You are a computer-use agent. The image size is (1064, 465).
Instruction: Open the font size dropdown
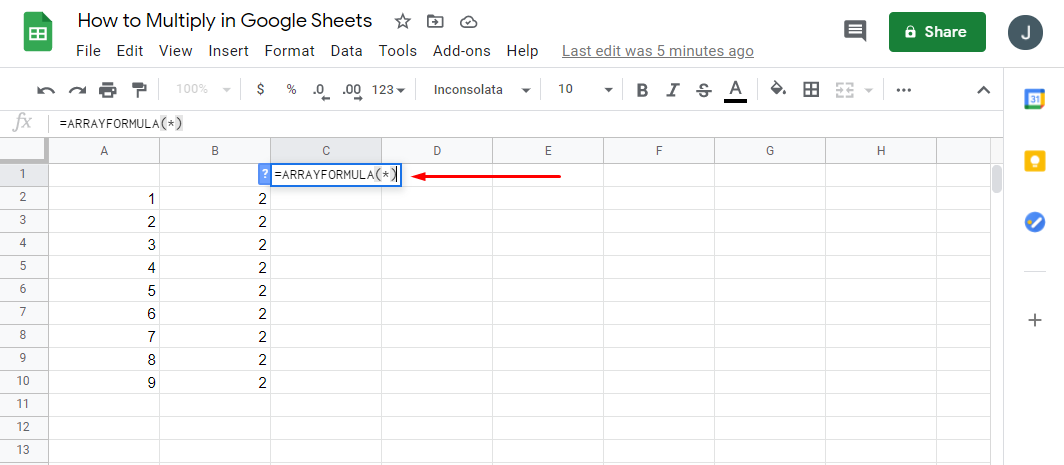585,90
